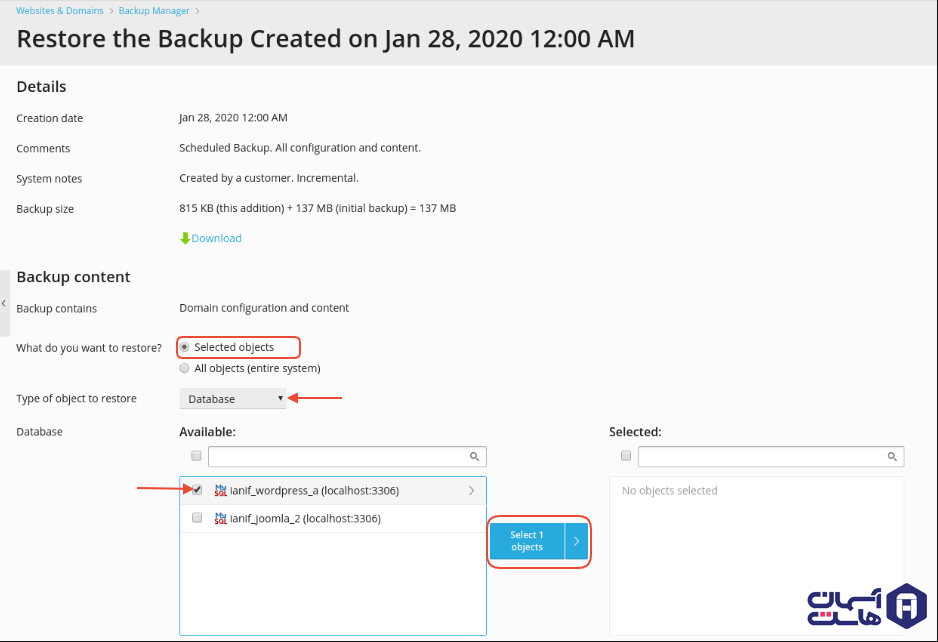
Task: Click the 'Select 1 objects' button
Action: pyautogui.click(x=527, y=541)
